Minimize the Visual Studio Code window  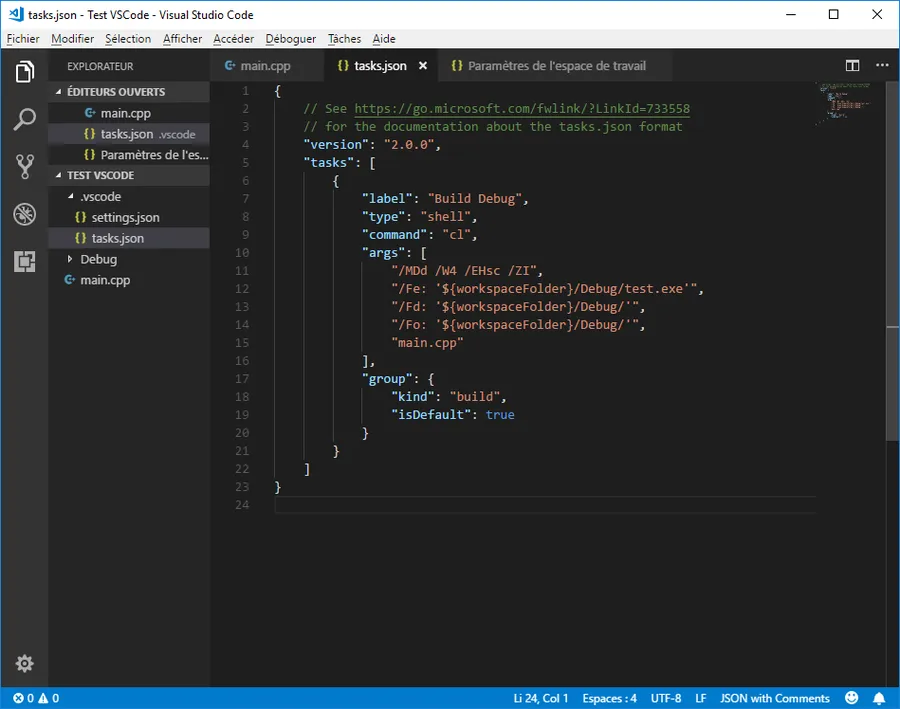tap(791, 14)
